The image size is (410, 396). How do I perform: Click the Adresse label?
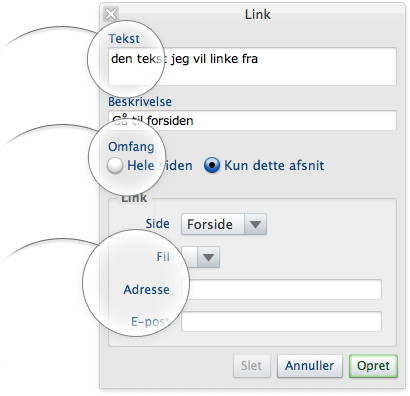[x=146, y=289]
